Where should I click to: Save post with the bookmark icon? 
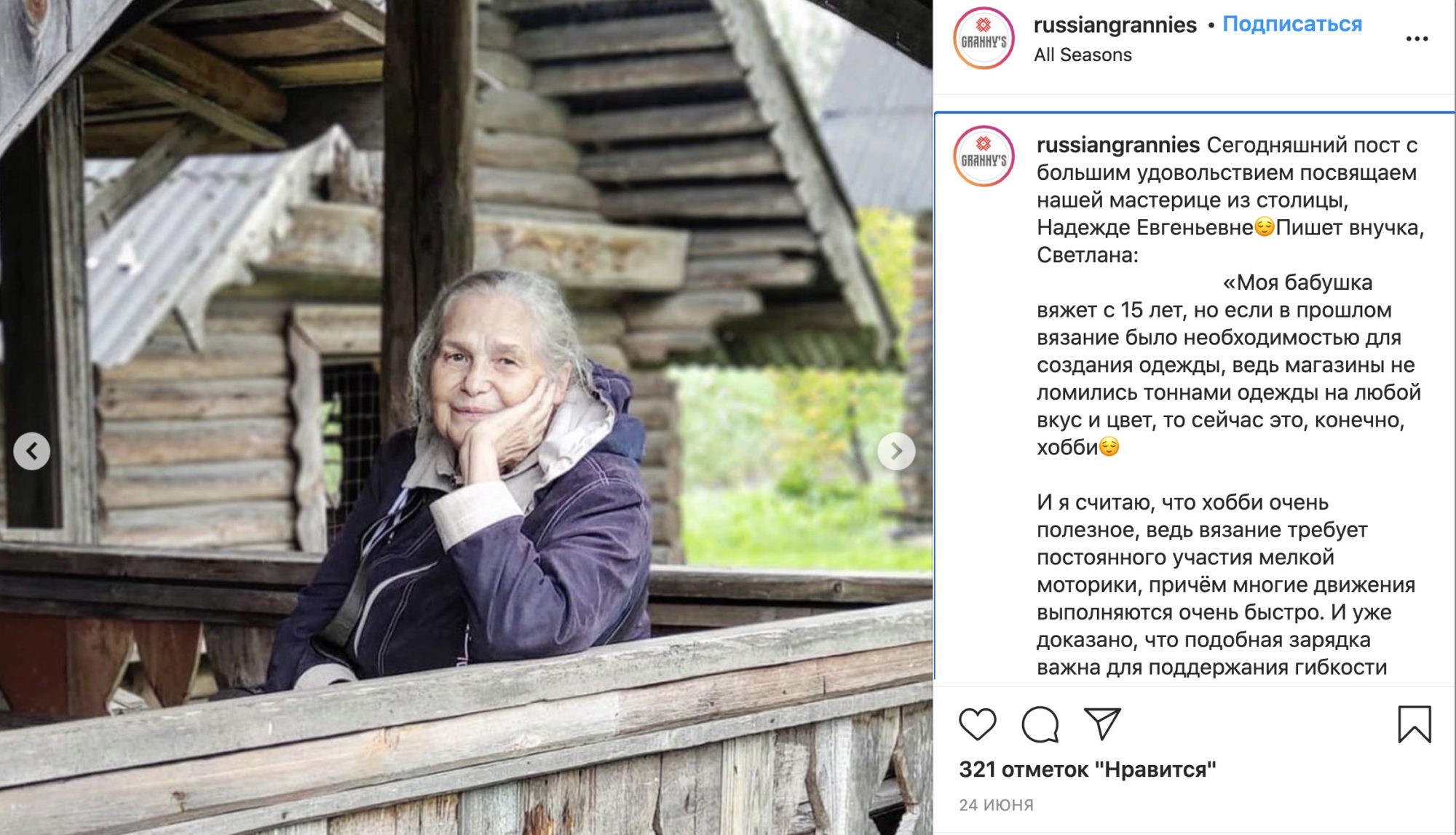coord(1415,724)
